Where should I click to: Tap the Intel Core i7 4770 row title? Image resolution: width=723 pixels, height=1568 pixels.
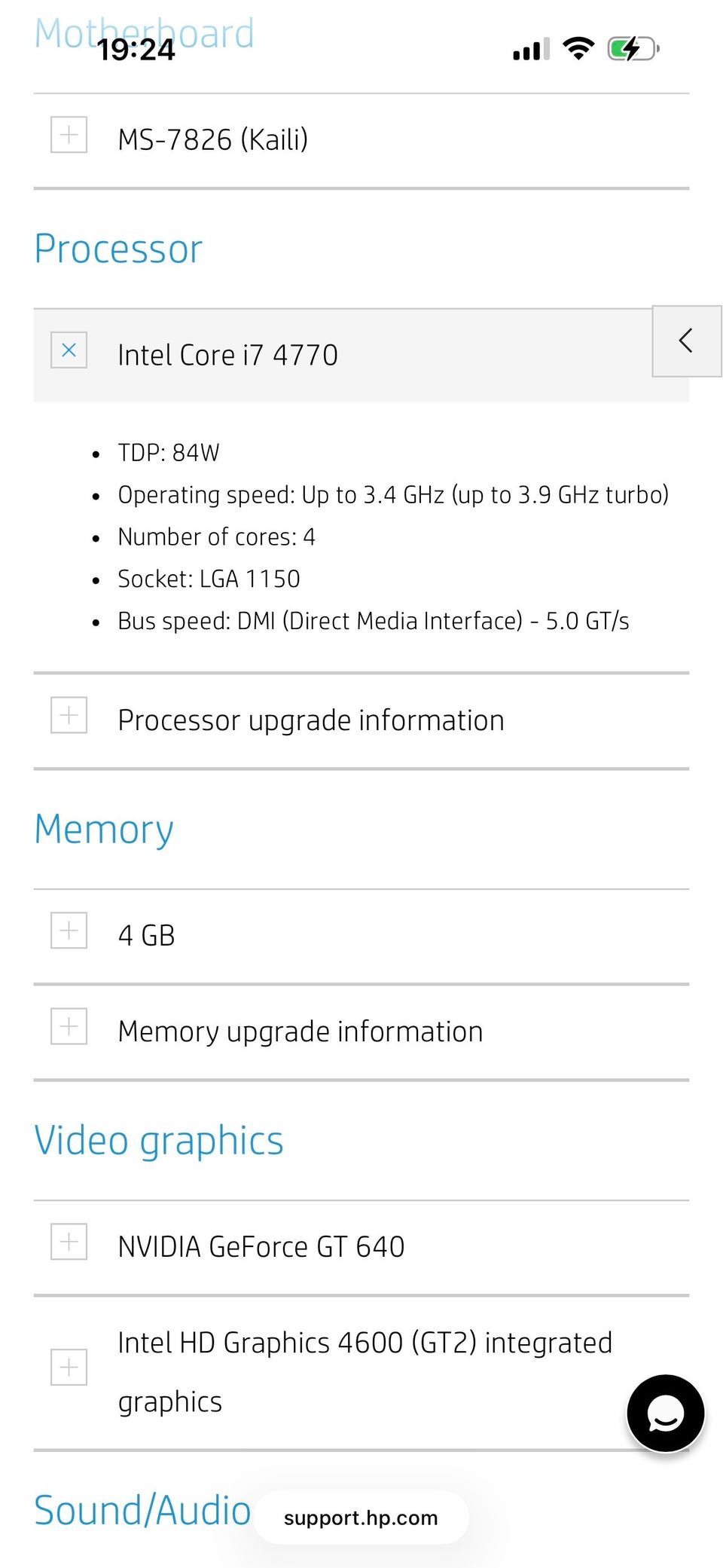pos(227,355)
